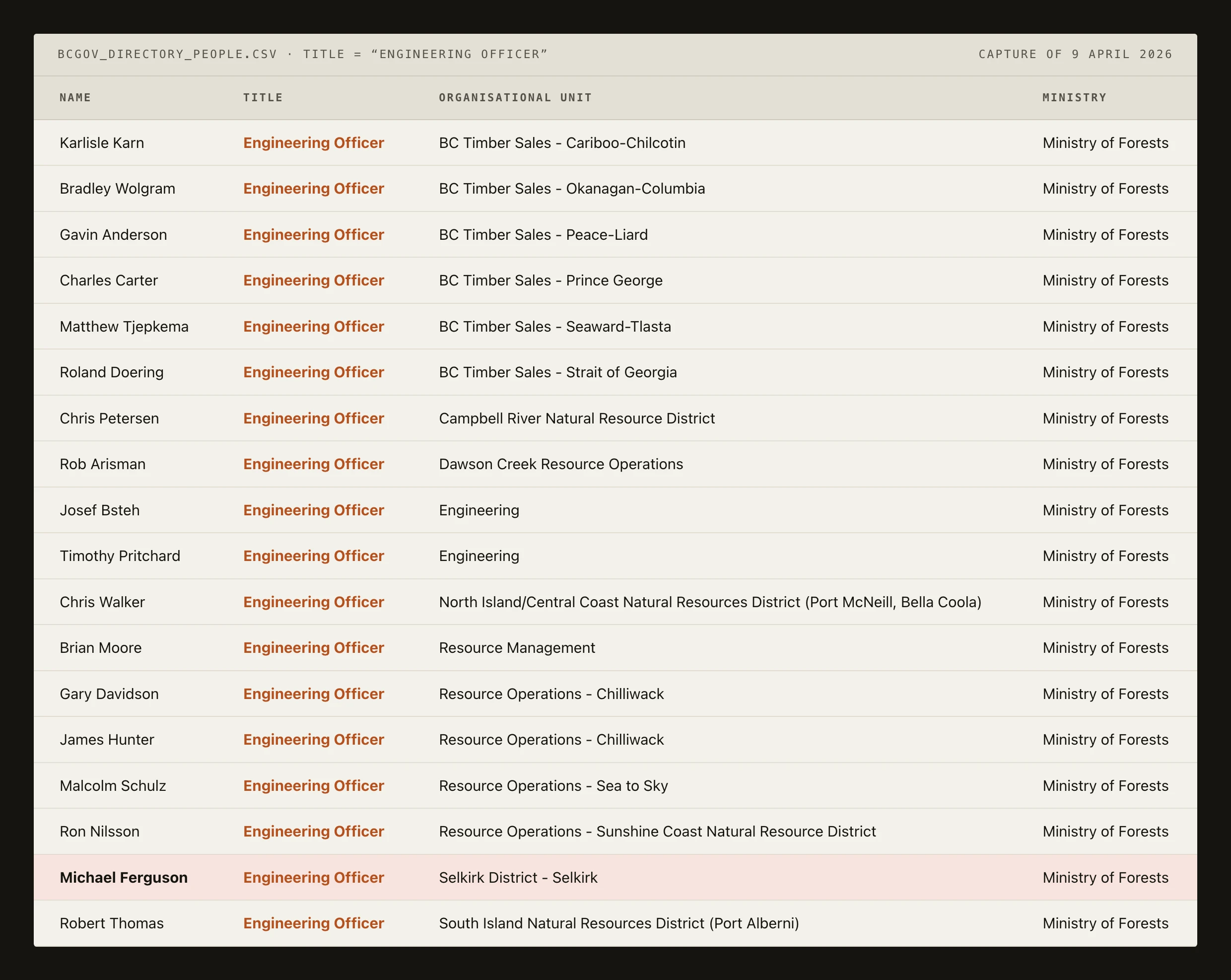
Task: Click the BCGOV_DIRECTORY_PEOPLE.CSV filter caption
Action: pos(303,54)
